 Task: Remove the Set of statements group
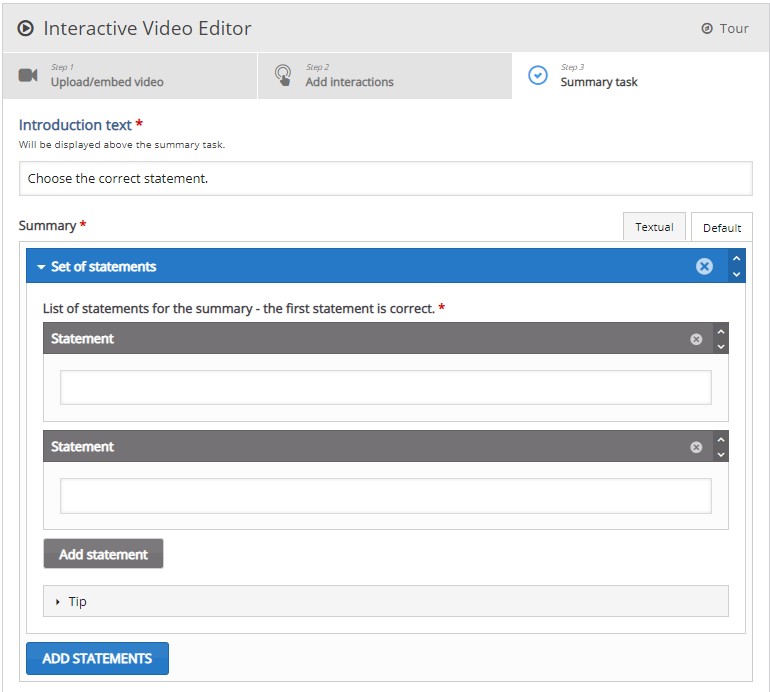(x=704, y=266)
